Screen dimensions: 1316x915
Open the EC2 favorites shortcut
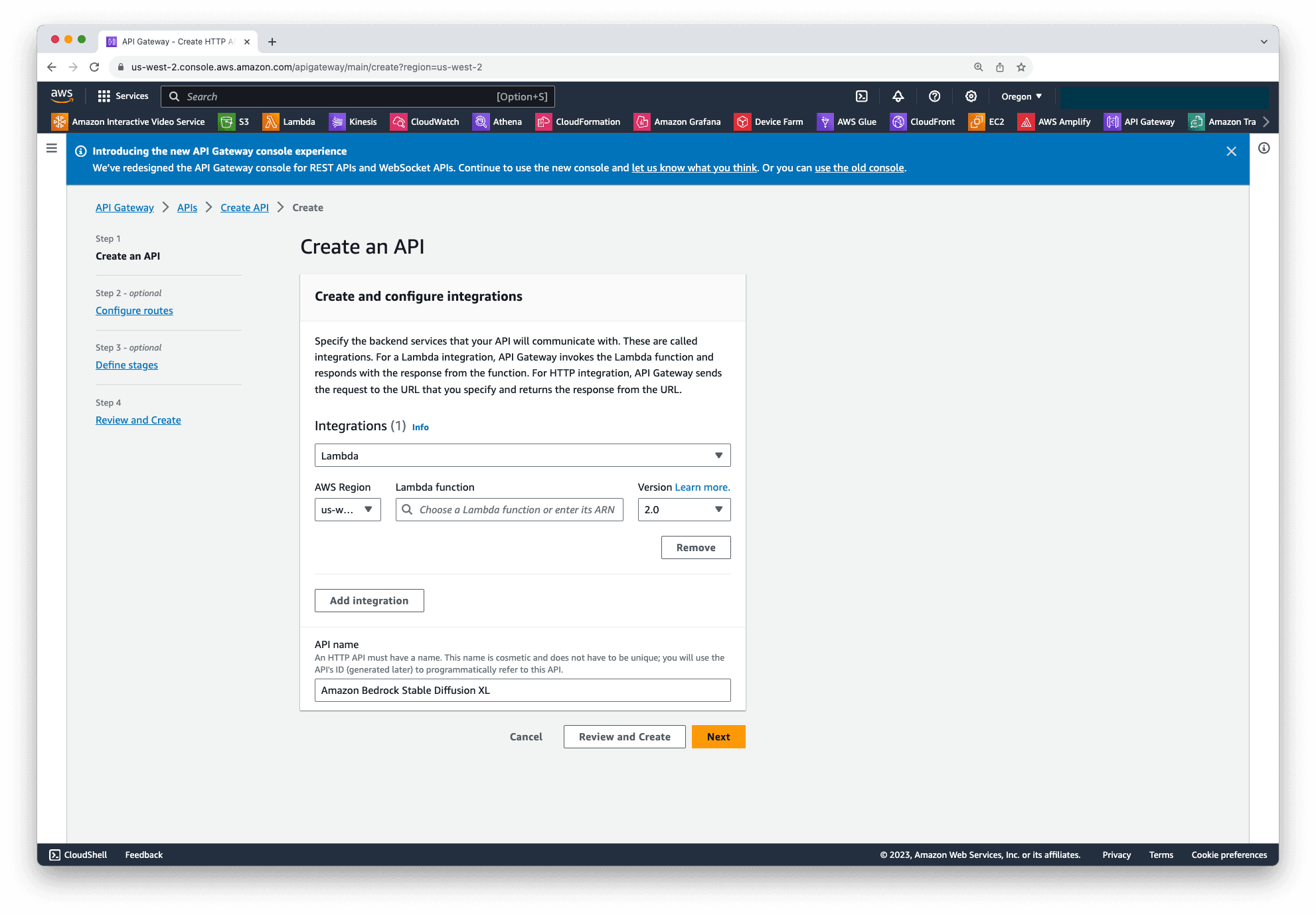tap(987, 122)
